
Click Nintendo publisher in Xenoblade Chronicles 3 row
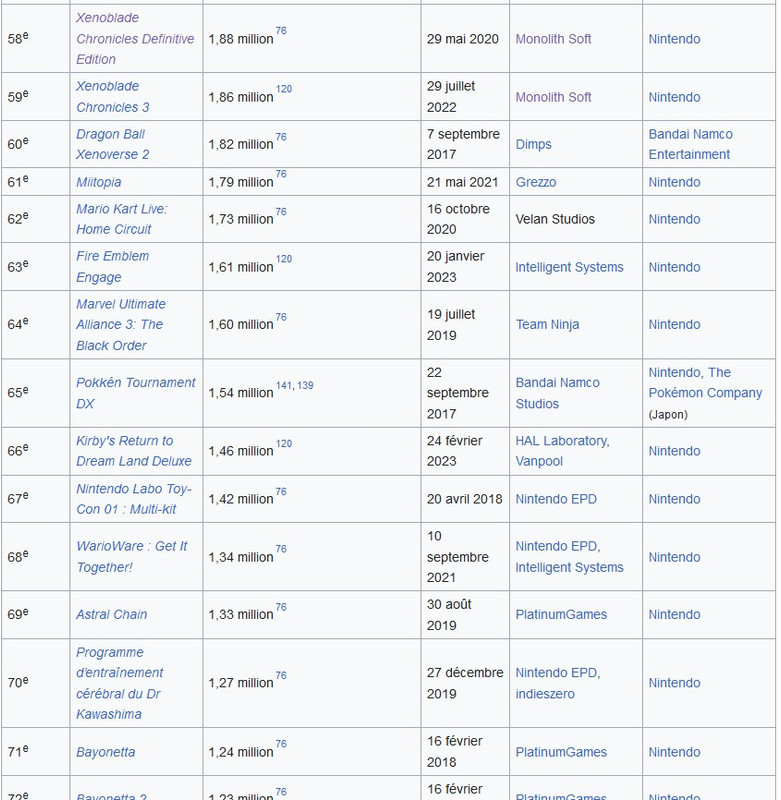point(674,97)
